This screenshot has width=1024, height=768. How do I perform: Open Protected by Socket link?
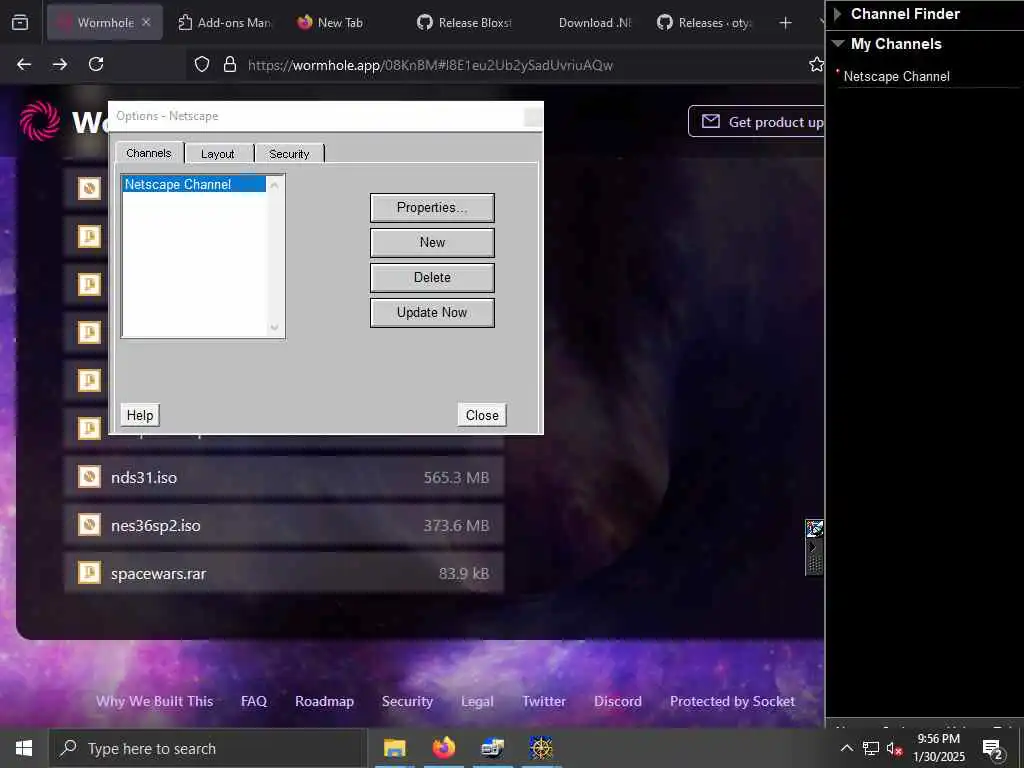732,701
